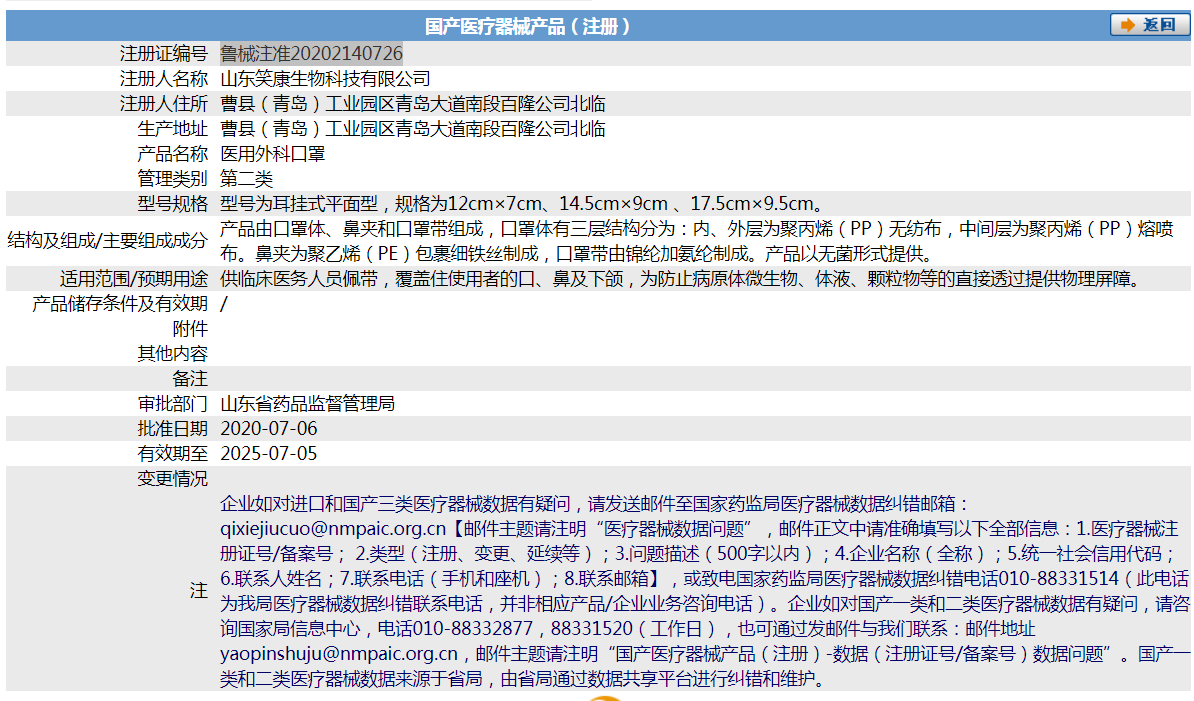Click the 有效期至 label
1194x701 pixels.
(x=172, y=454)
